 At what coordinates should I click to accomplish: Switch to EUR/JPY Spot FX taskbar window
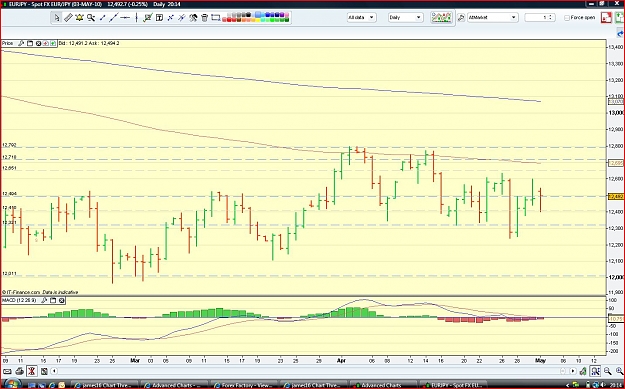click(x=455, y=385)
